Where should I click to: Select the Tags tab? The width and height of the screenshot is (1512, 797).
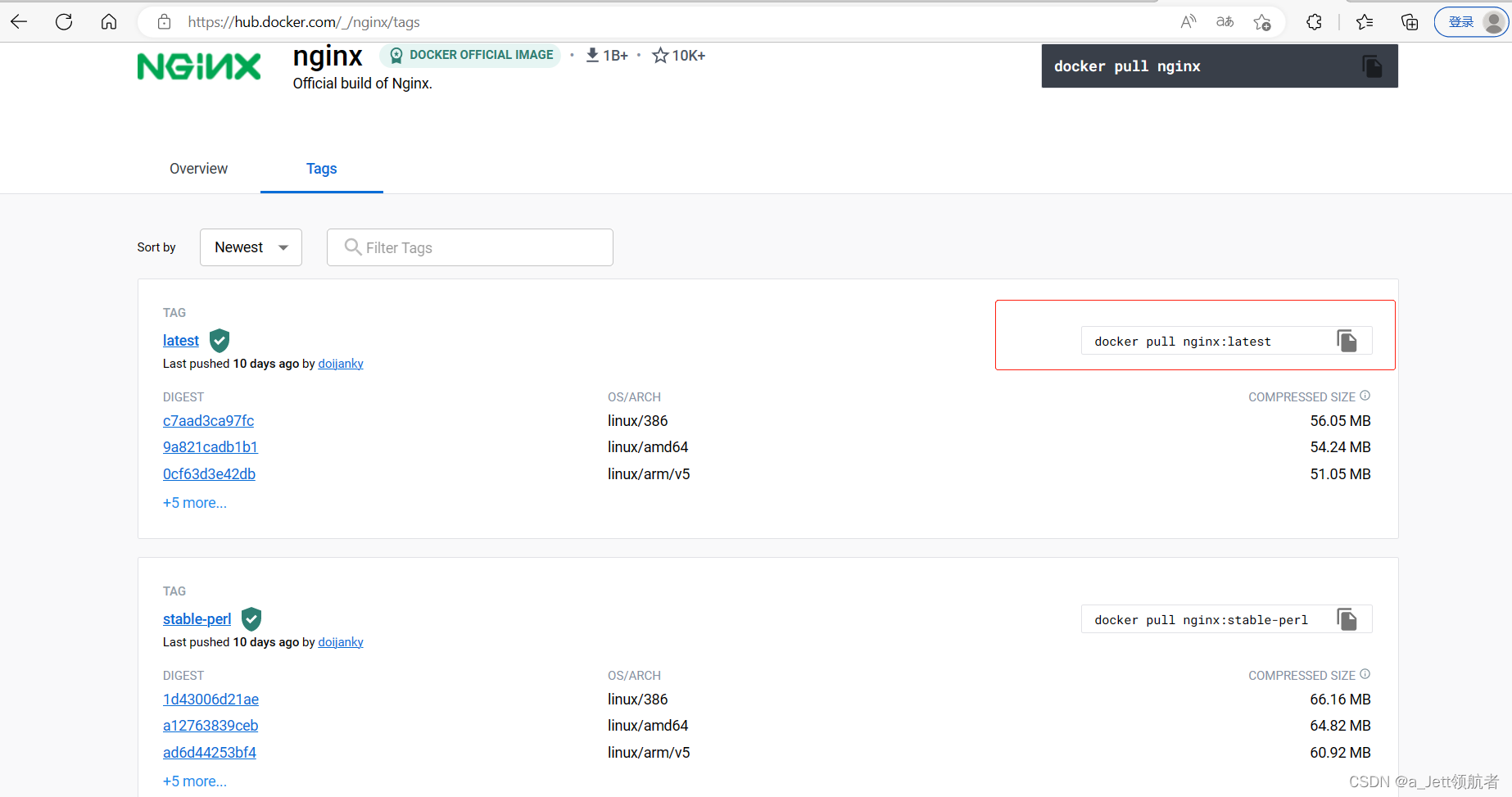click(322, 169)
